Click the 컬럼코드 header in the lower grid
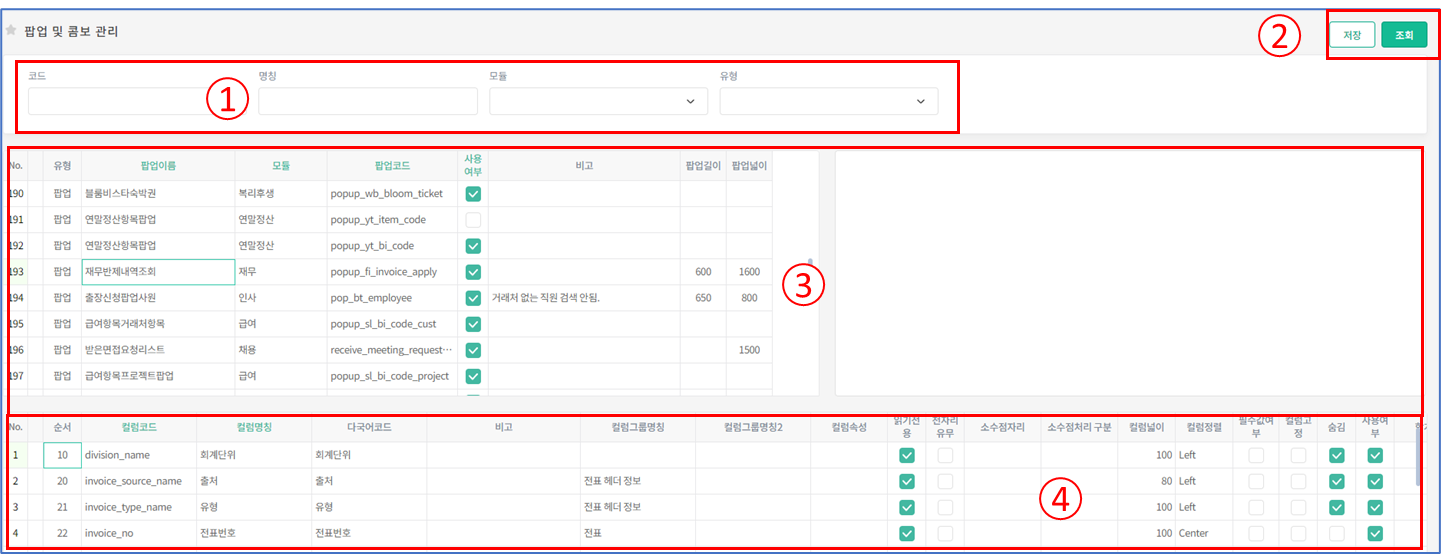Viewport: 1441px width, 554px height. click(x=139, y=428)
